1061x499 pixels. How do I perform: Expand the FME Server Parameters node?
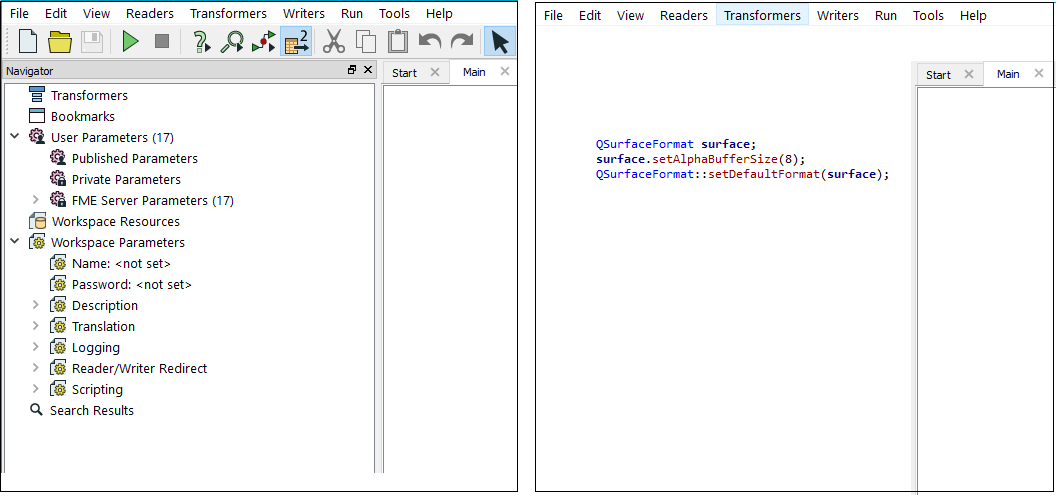pyautogui.click(x=36, y=200)
